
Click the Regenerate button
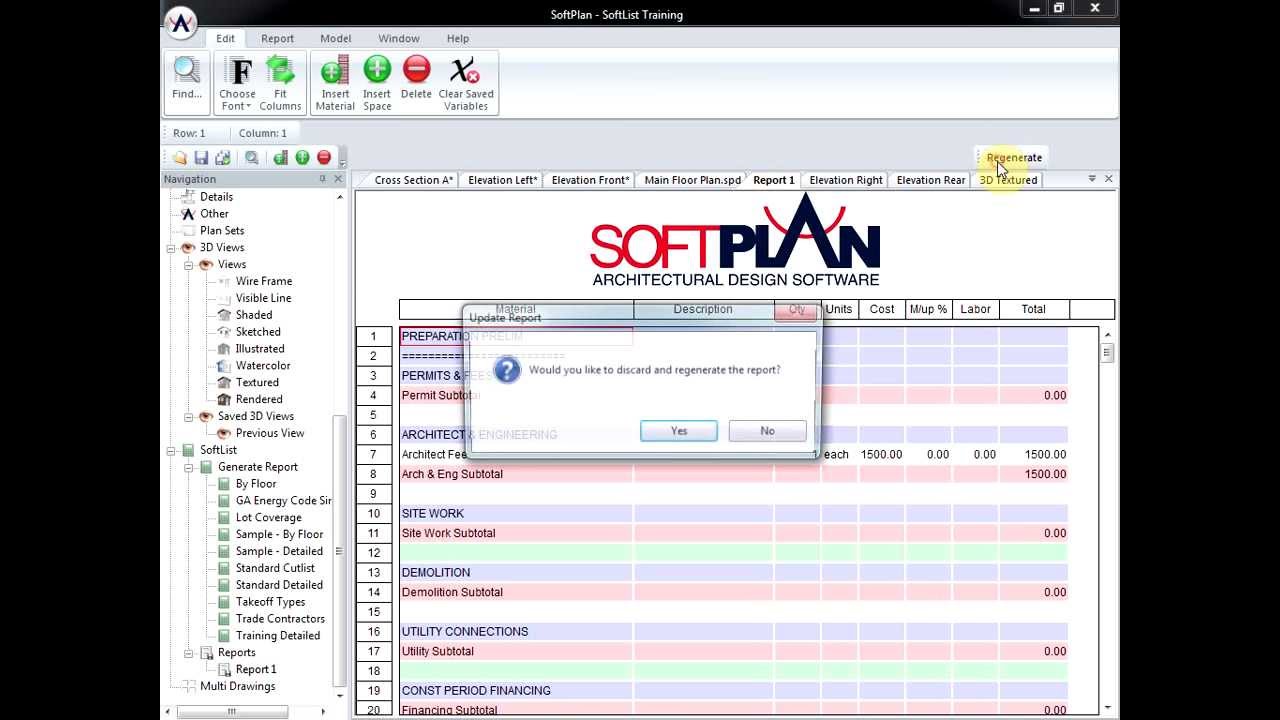point(1014,157)
